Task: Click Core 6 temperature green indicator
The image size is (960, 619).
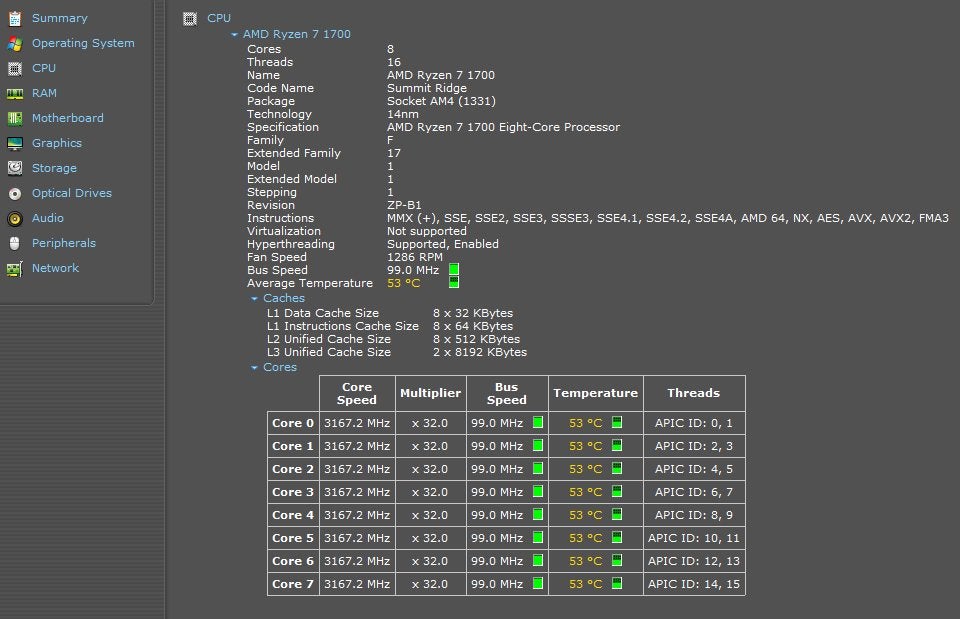Action: 617,560
